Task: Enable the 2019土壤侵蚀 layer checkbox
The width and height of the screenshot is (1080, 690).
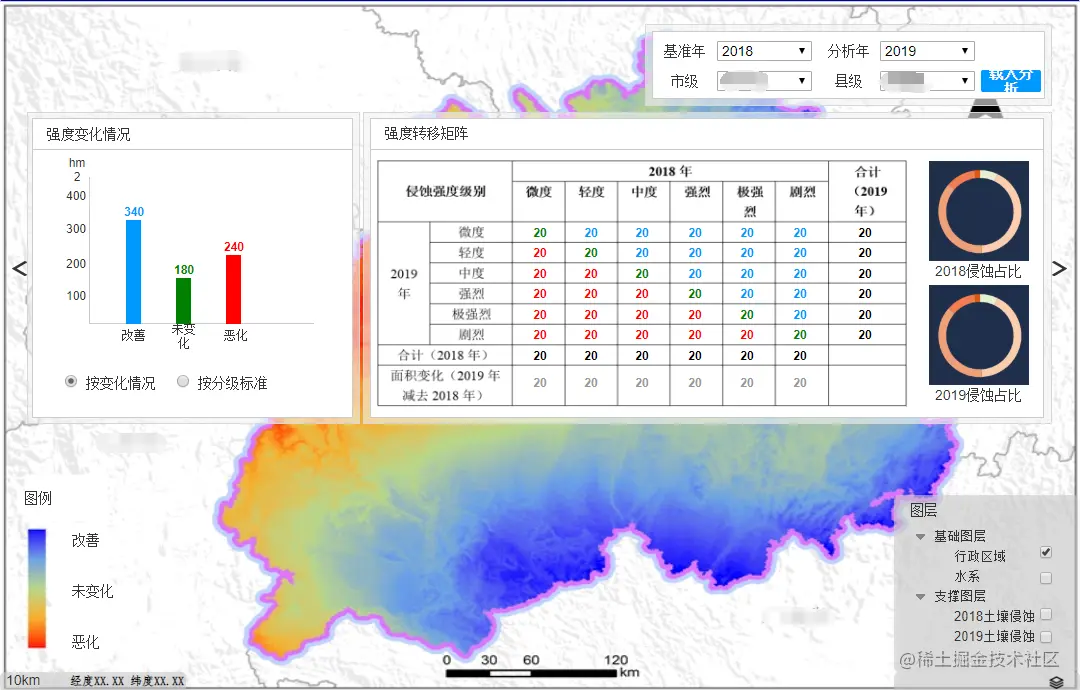Action: (x=1046, y=636)
